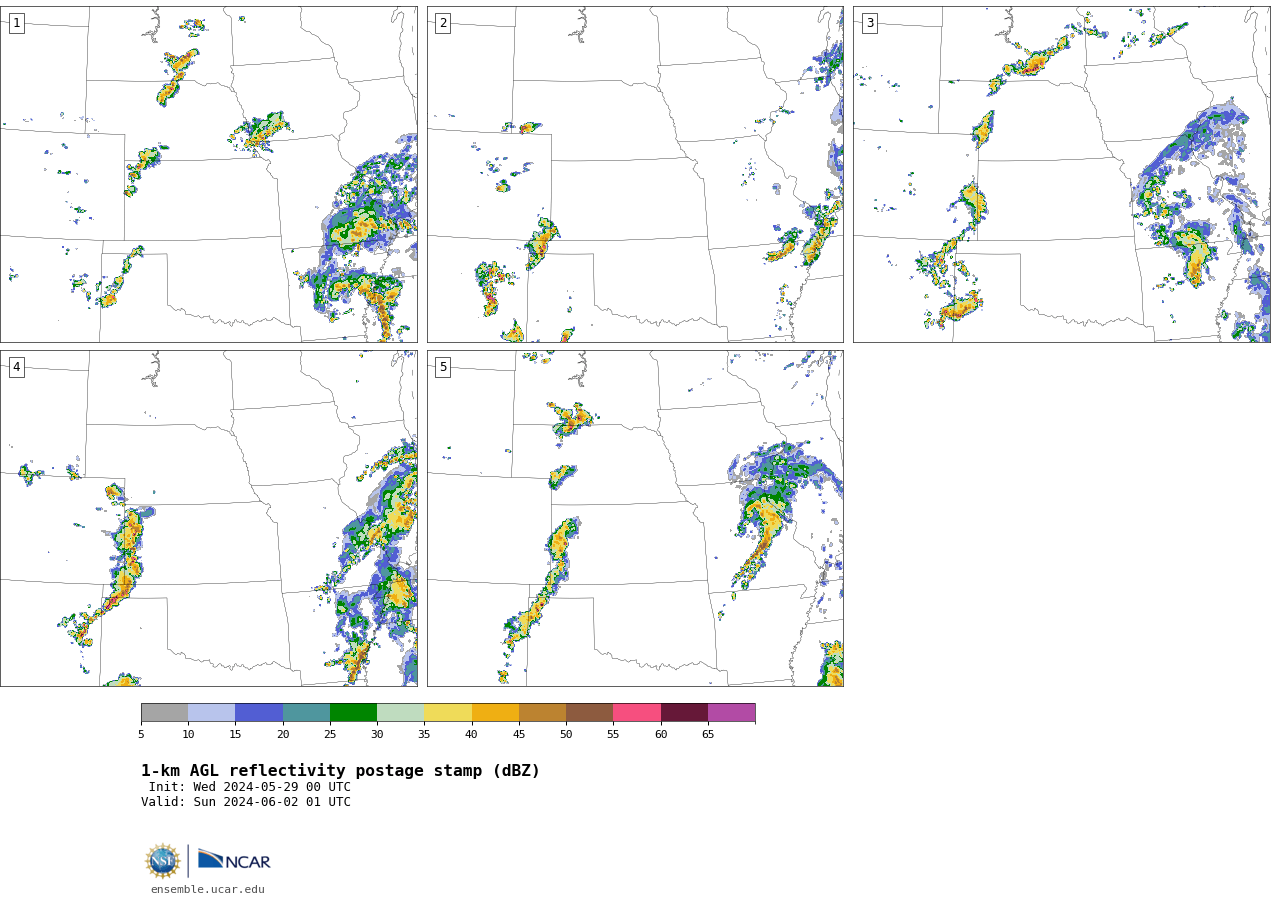
Task: Click the panel number label '1'
Action: click(x=16, y=23)
